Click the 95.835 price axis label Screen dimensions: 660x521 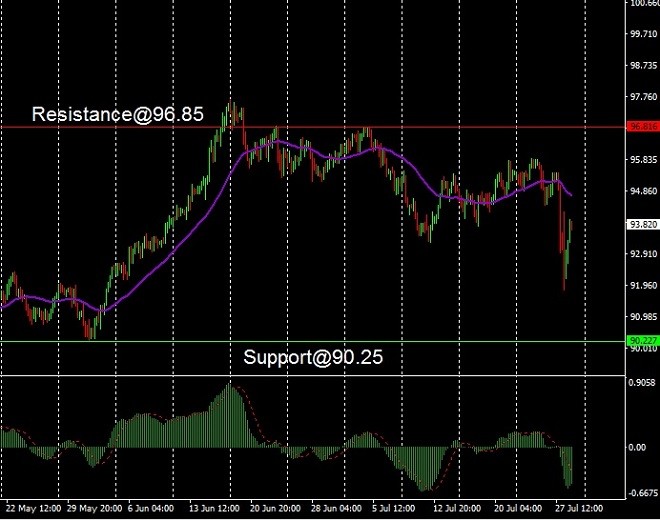[644, 160]
